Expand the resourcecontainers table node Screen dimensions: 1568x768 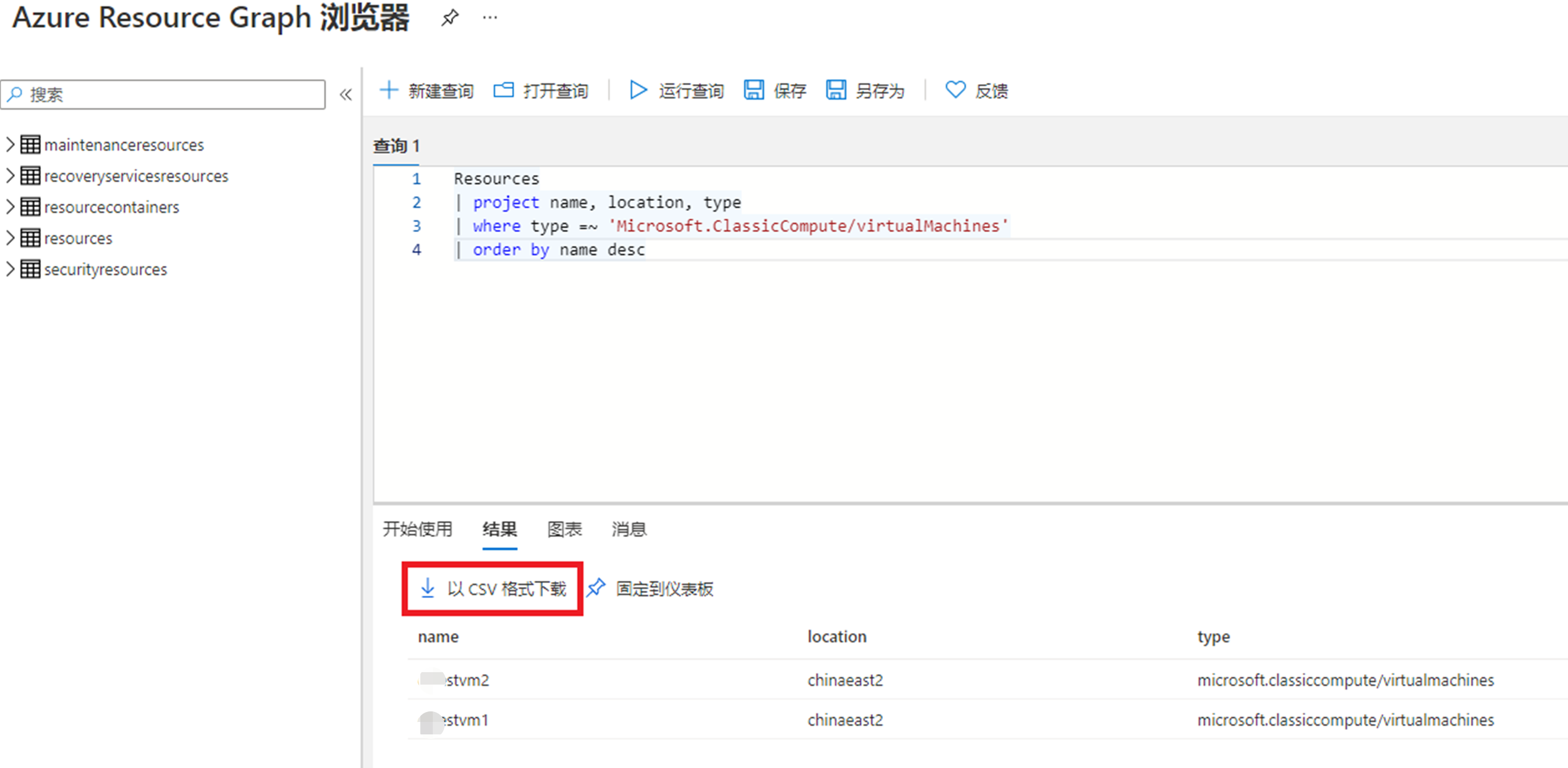pos(10,207)
